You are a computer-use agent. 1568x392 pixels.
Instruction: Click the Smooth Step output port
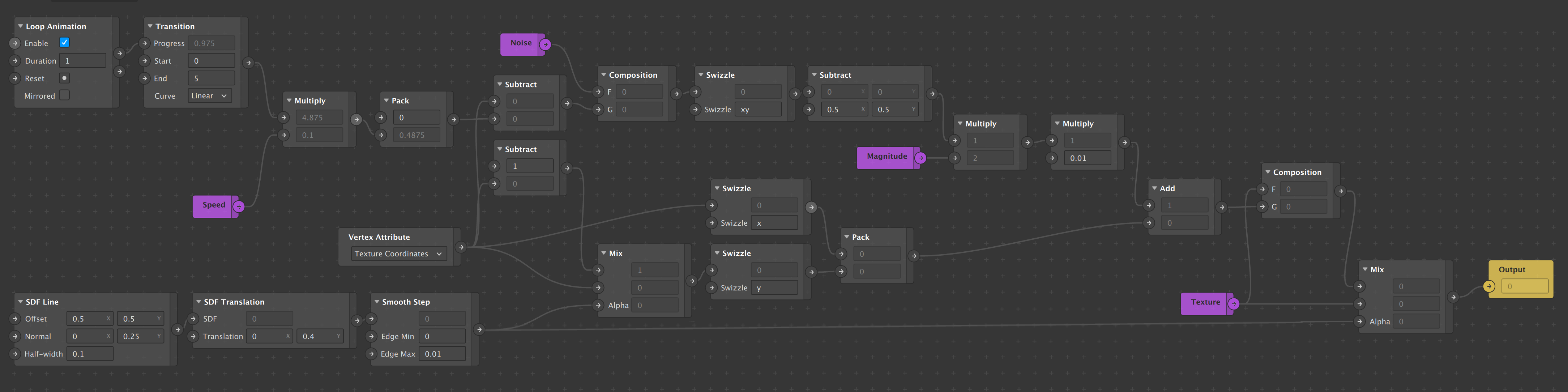pyautogui.click(x=479, y=329)
